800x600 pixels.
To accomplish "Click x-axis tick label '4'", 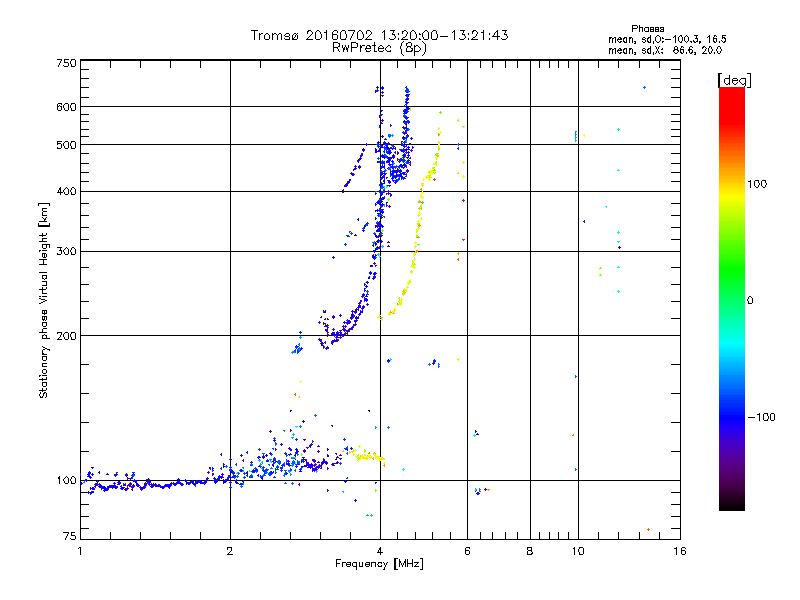I will [x=380, y=551].
